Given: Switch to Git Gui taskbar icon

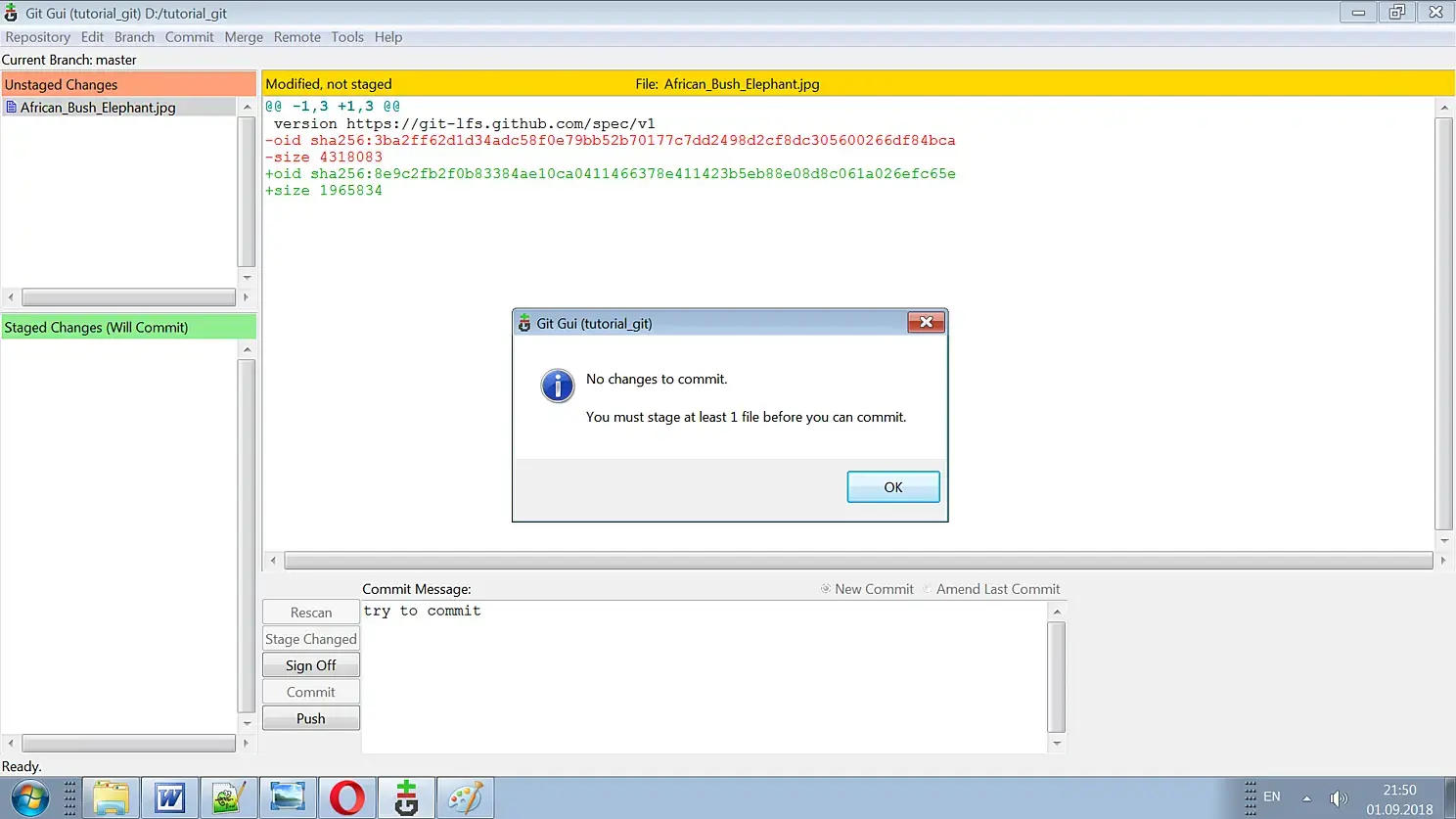Looking at the screenshot, I should coord(406,798).
